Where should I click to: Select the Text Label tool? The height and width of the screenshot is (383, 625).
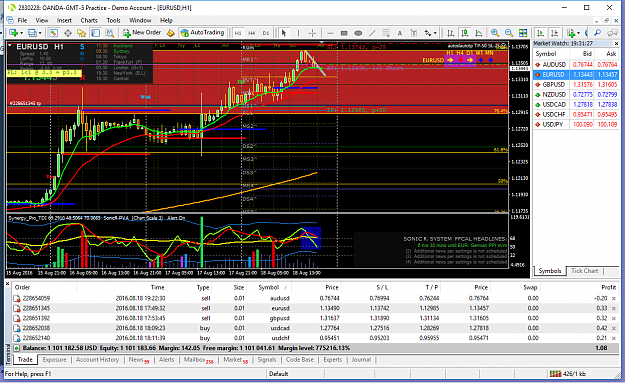(x=413, y=33)
